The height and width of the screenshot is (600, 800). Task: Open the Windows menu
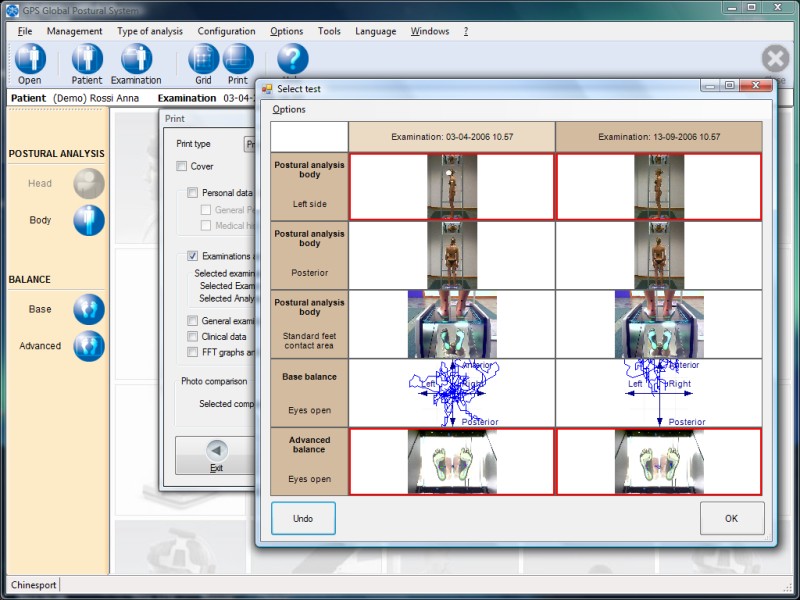(430, 31)
